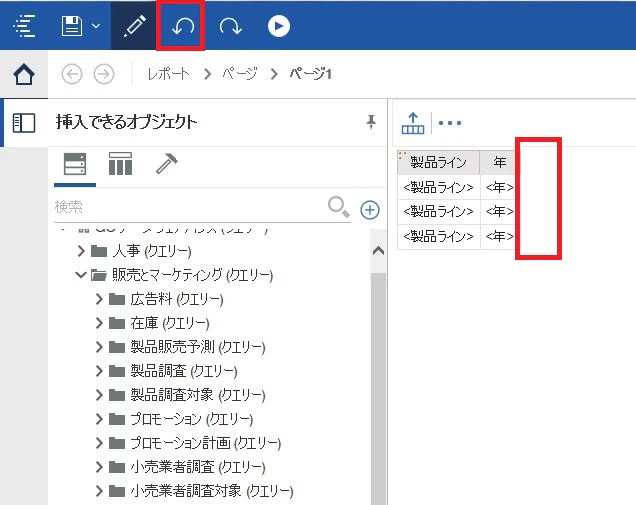
Task: Select the 人事 (クエリー) tree item
Action: [x=152, y=251]
